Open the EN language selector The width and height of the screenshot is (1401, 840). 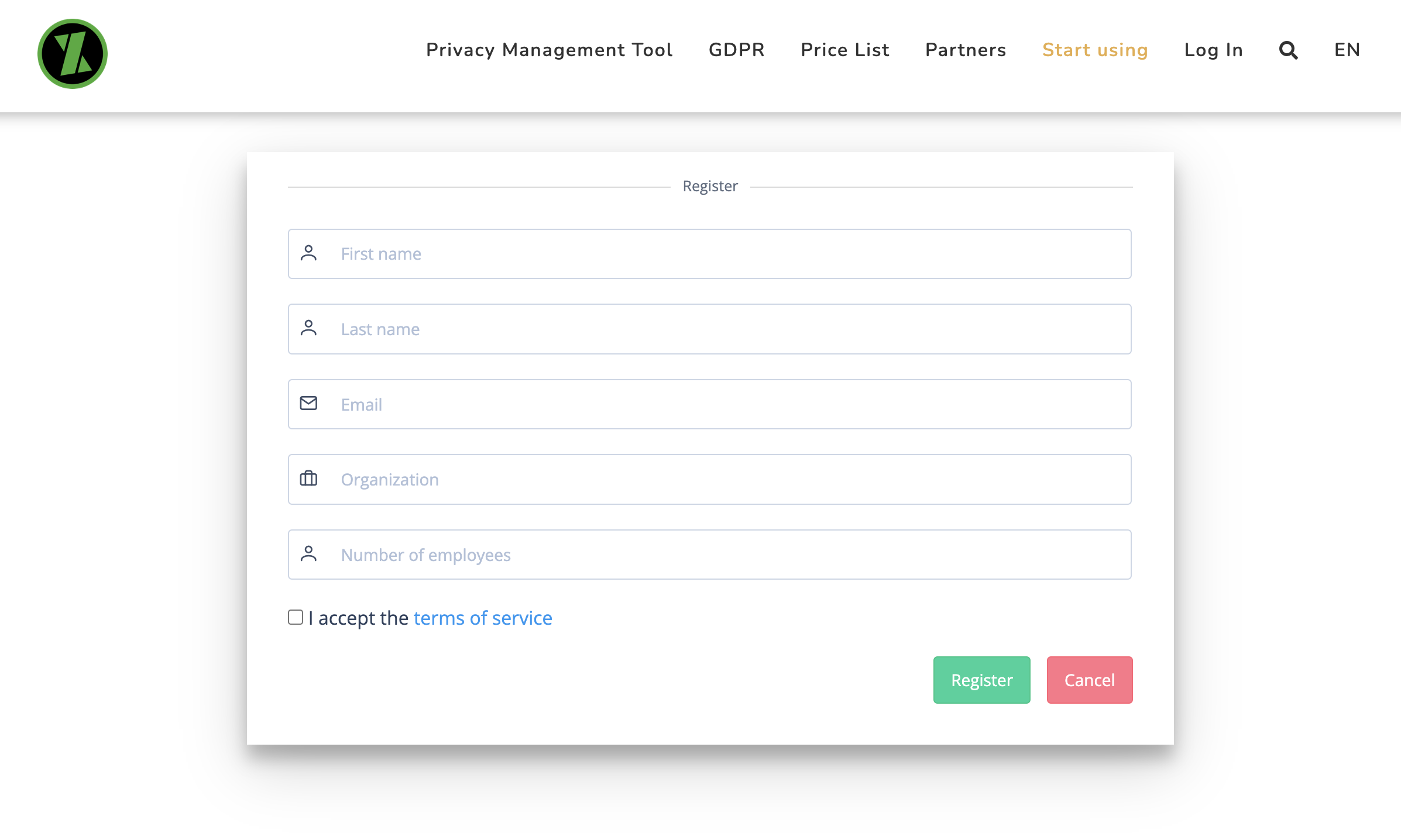pos(1347,50)
